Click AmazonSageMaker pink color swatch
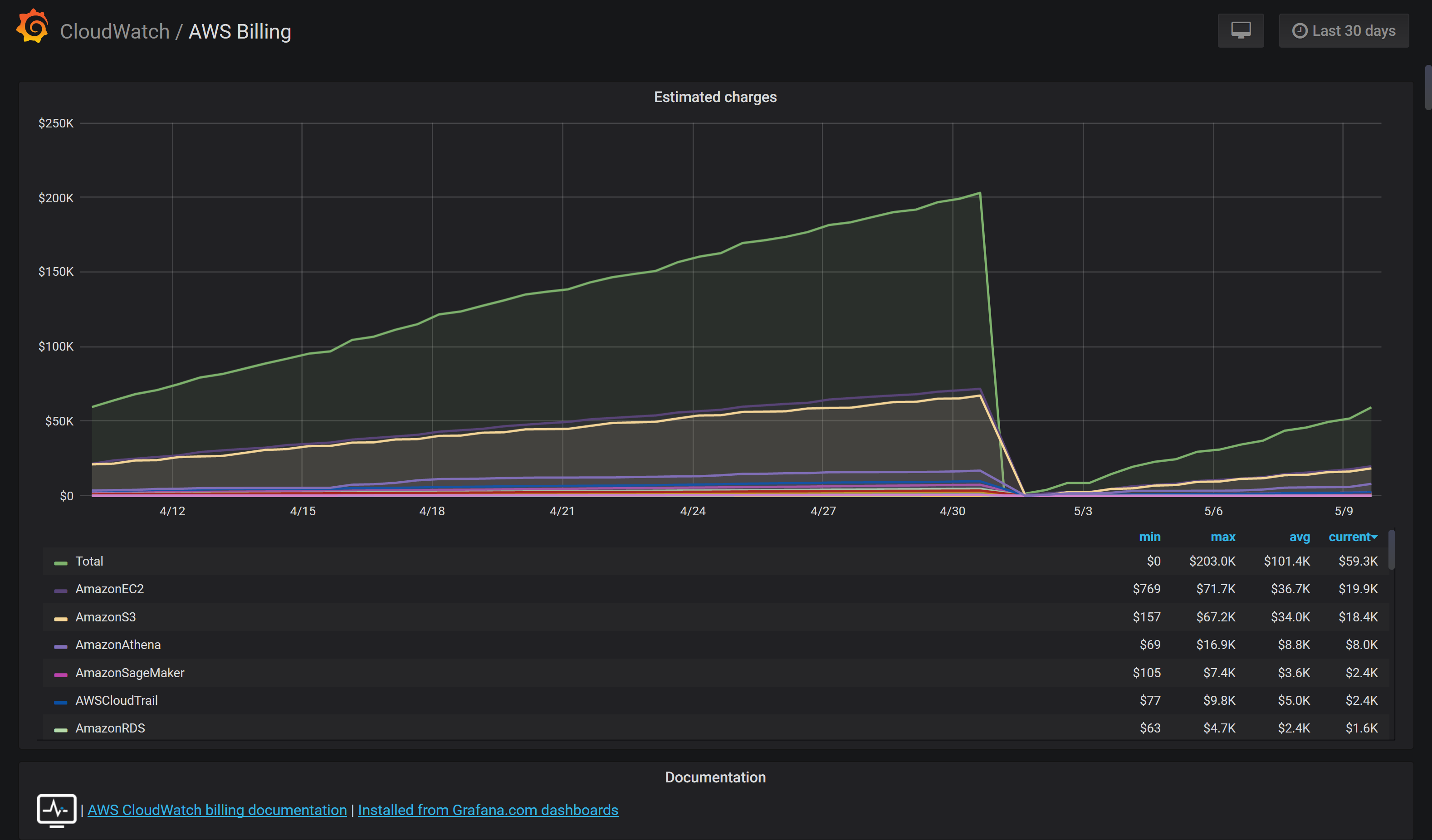 (60, 674)
